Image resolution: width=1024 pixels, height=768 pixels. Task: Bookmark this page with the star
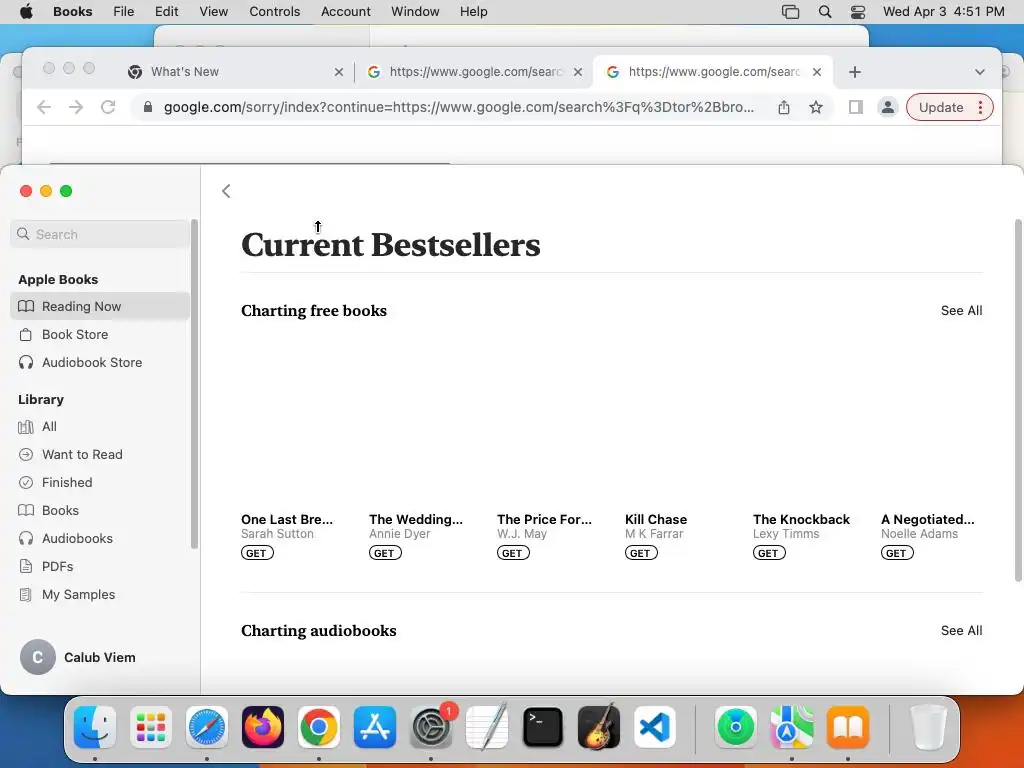pos(816,107)
